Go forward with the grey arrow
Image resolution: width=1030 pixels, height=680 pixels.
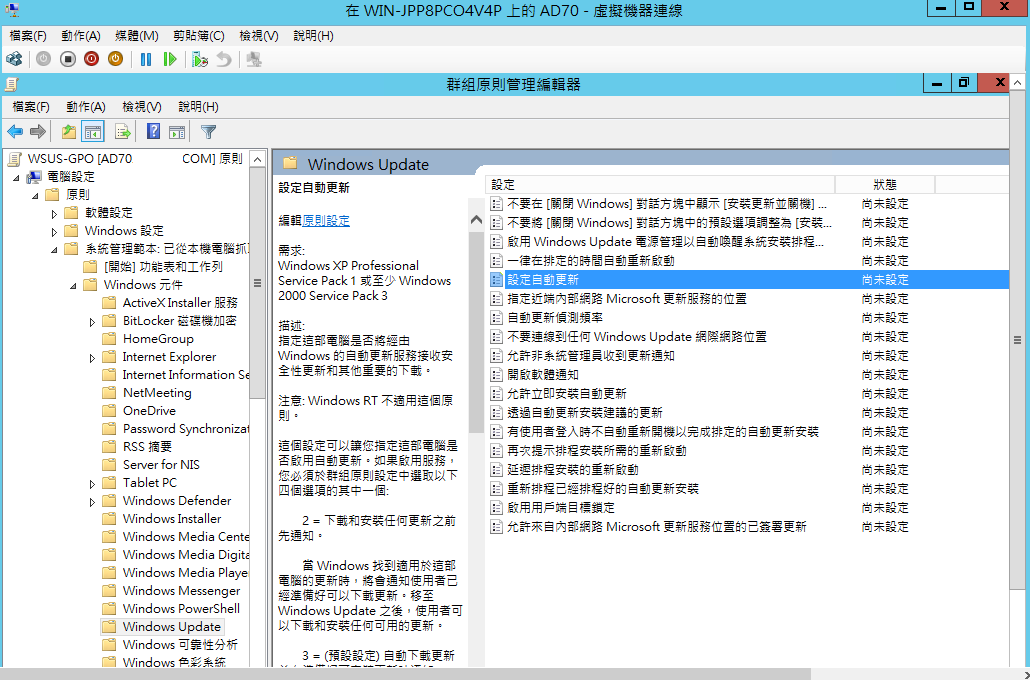(x=38, y=131)
